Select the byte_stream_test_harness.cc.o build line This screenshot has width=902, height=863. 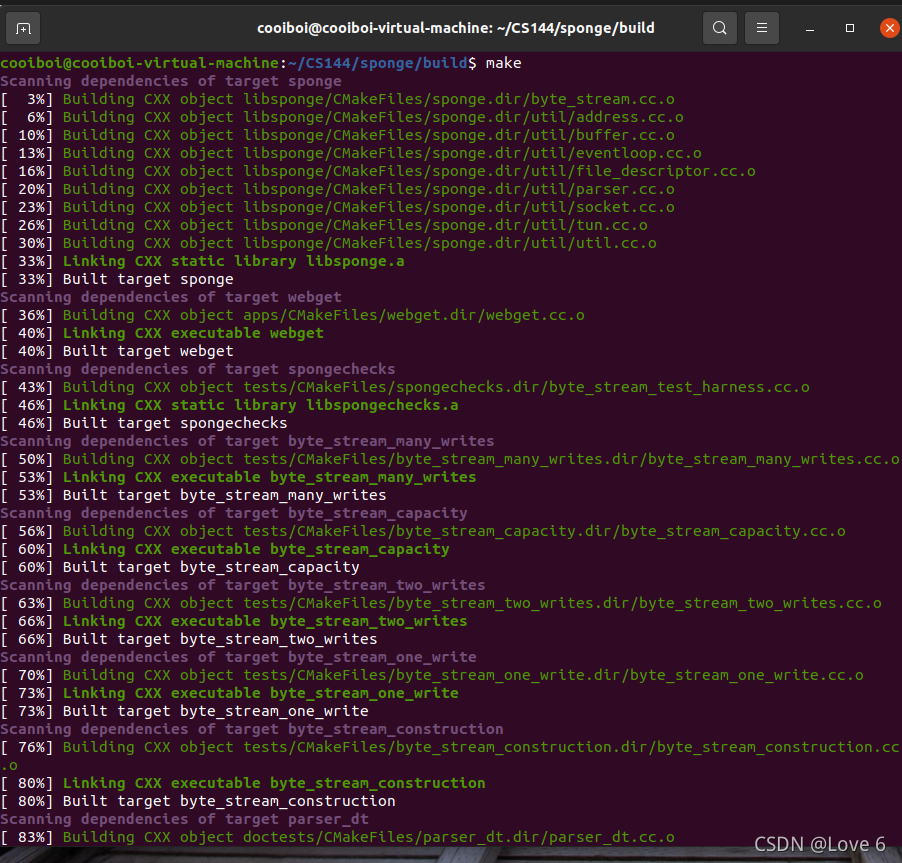[x=405, y=387]
